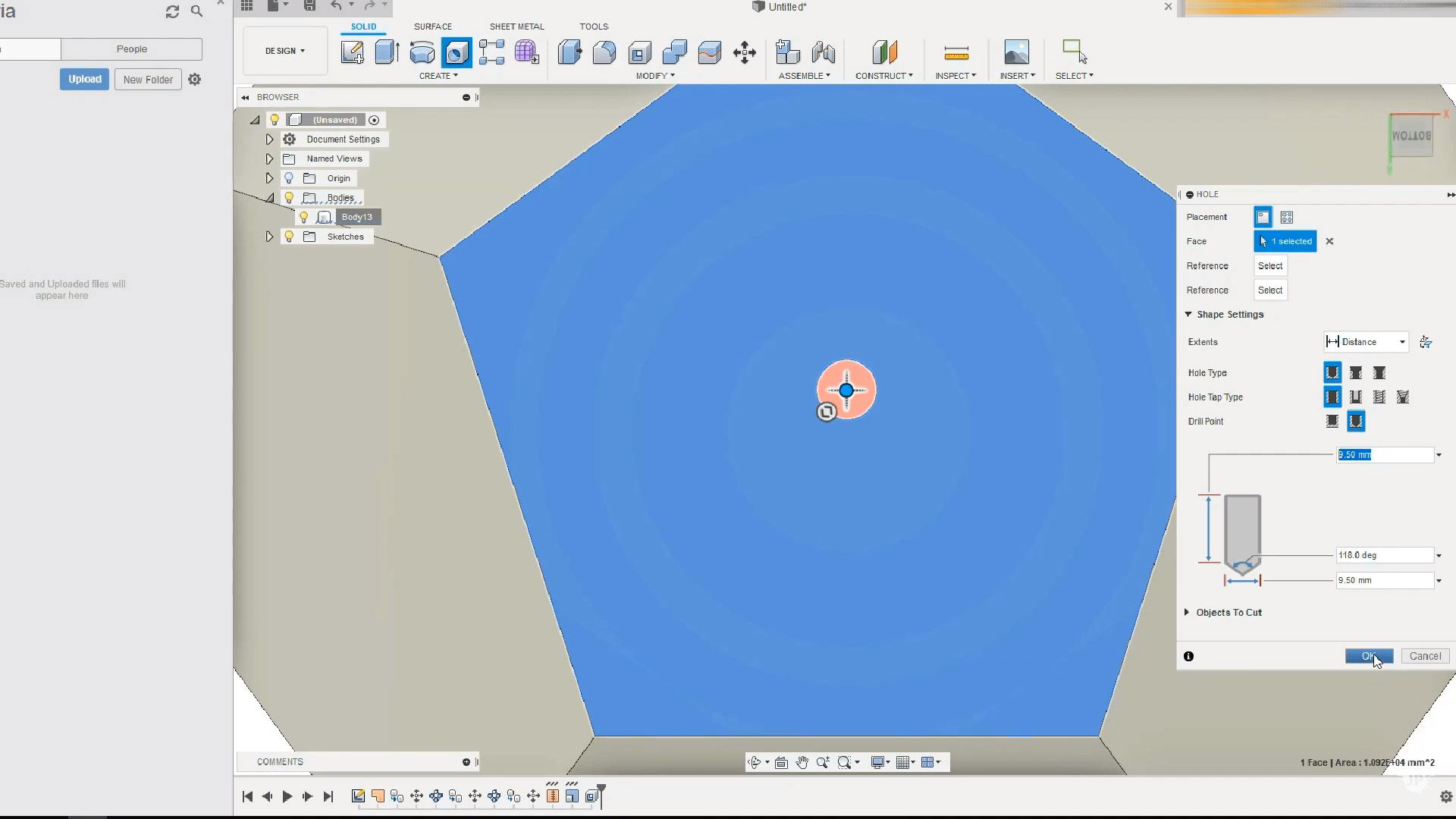Open the Sheet Metal tab

pos(516,27)
